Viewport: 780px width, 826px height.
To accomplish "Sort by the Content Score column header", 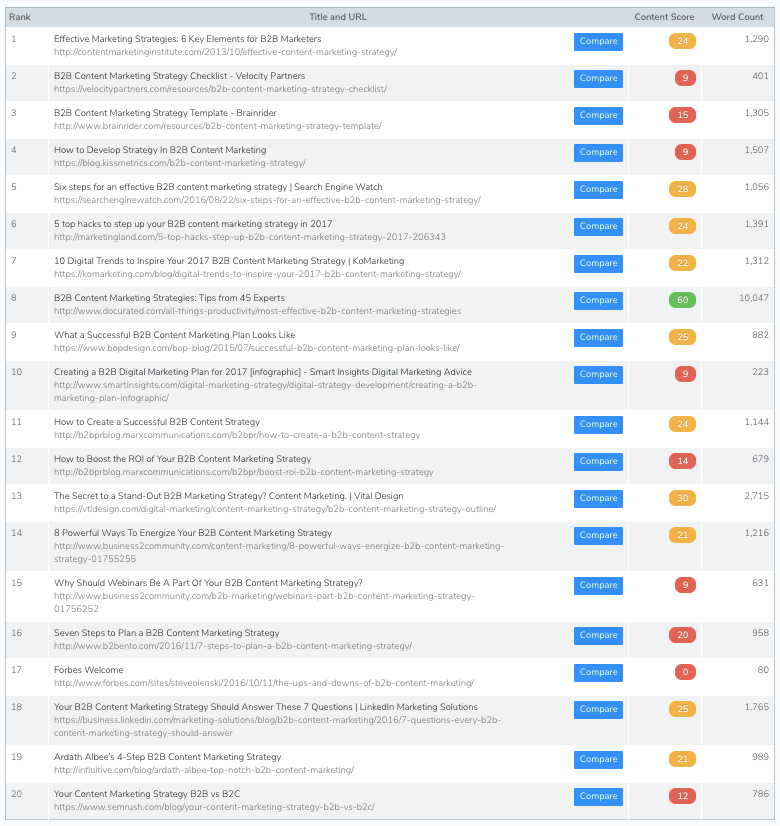I will click(663, 17).
